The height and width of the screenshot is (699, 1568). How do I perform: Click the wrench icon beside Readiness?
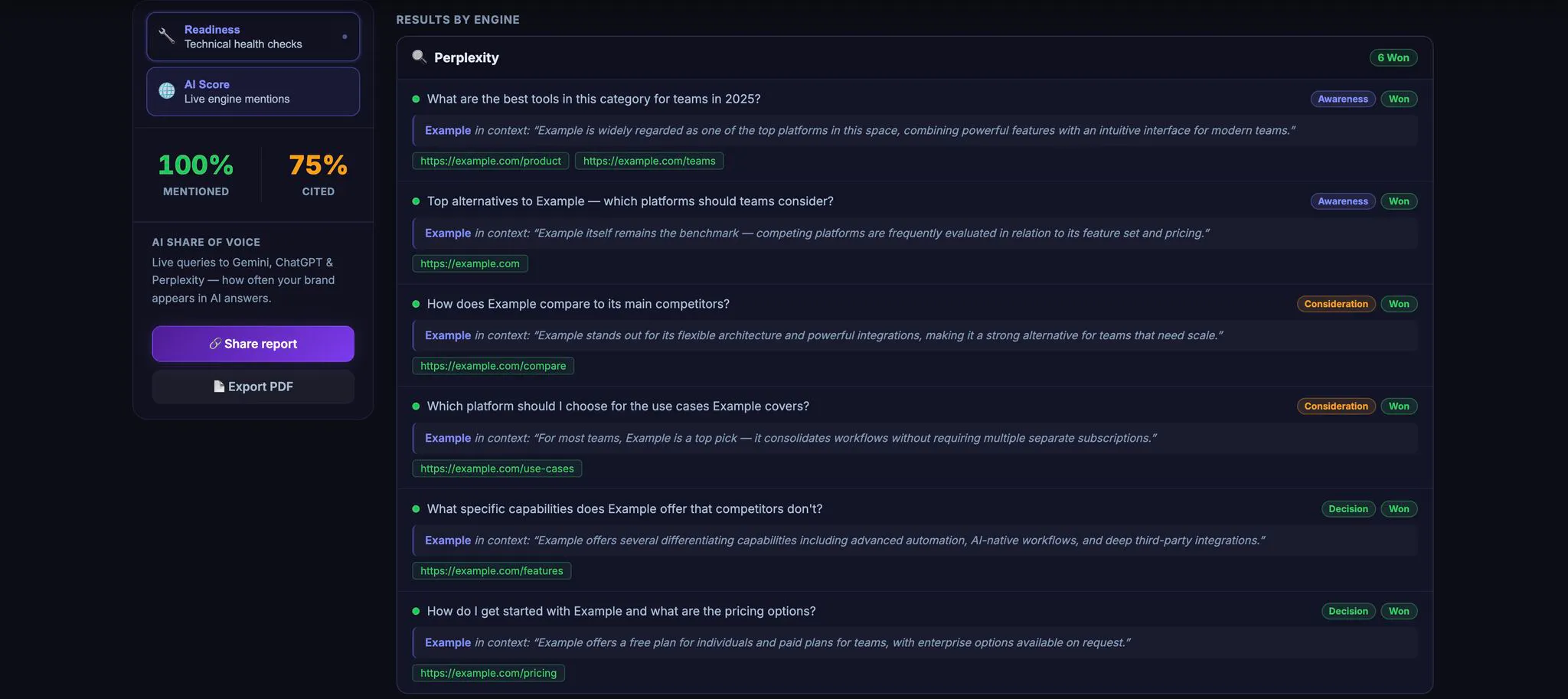click(166, 36)
